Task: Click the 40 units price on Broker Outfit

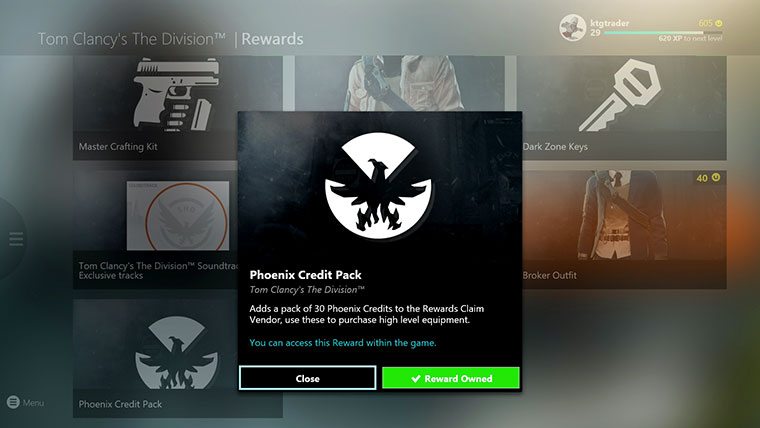Action: tap(708, 178)
